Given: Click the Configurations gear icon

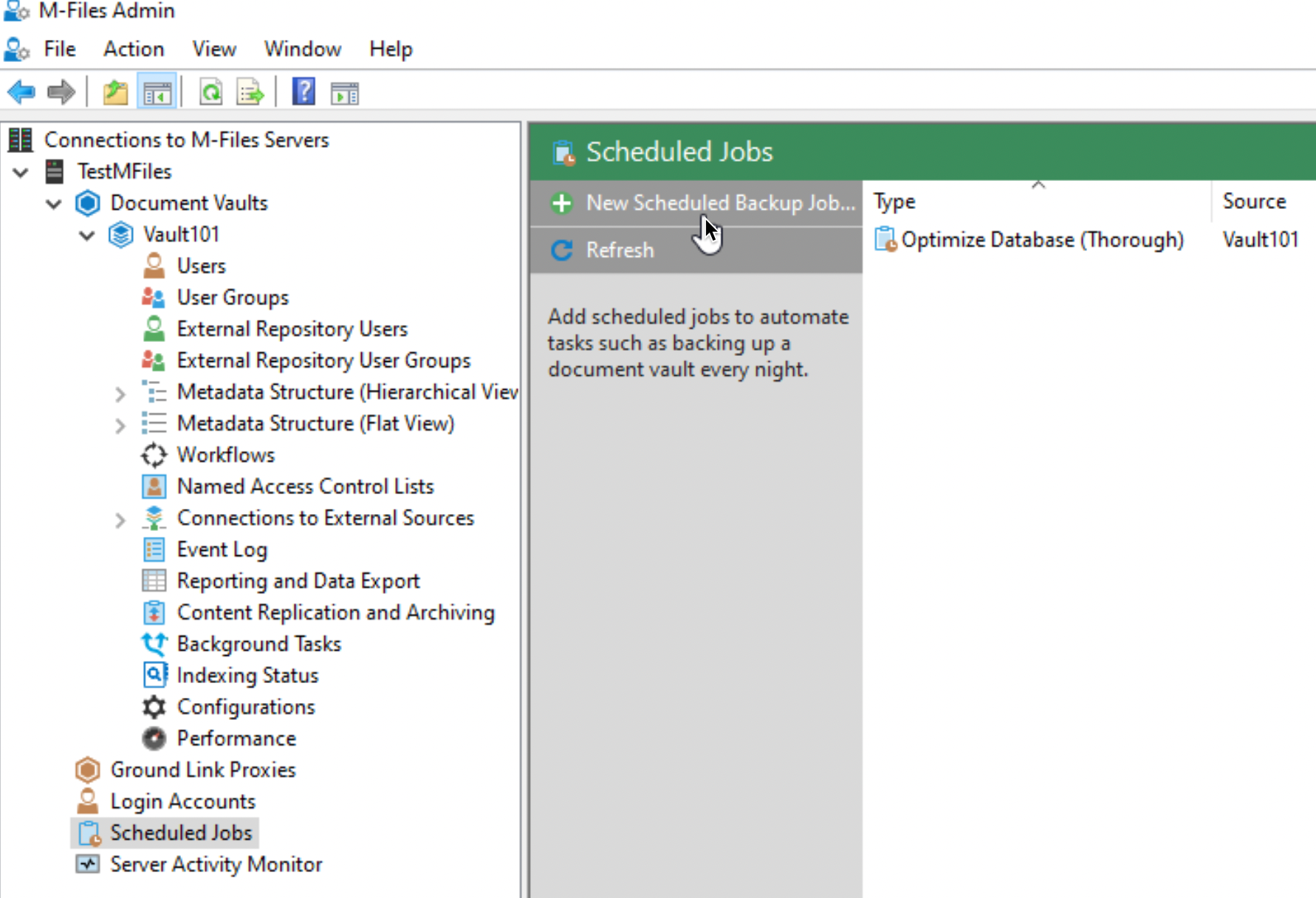Looking at the screenshot, I should point(154,707).
